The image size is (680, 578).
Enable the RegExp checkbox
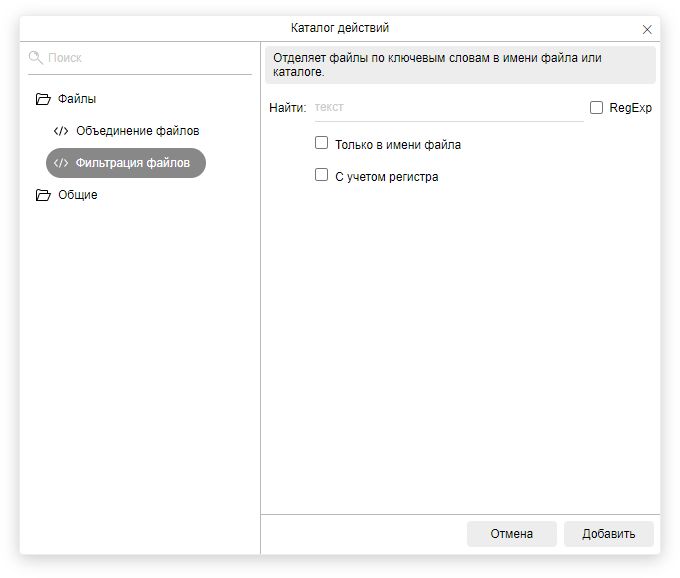click(597, 107)
